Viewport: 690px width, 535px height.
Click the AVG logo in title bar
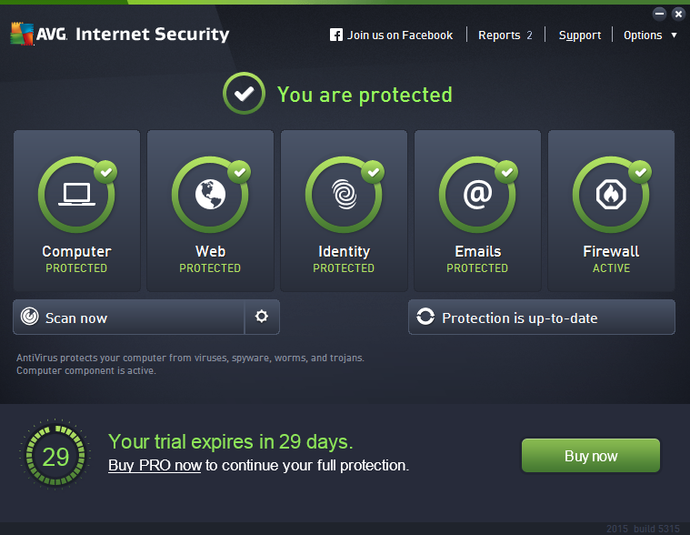coord(35,34)
